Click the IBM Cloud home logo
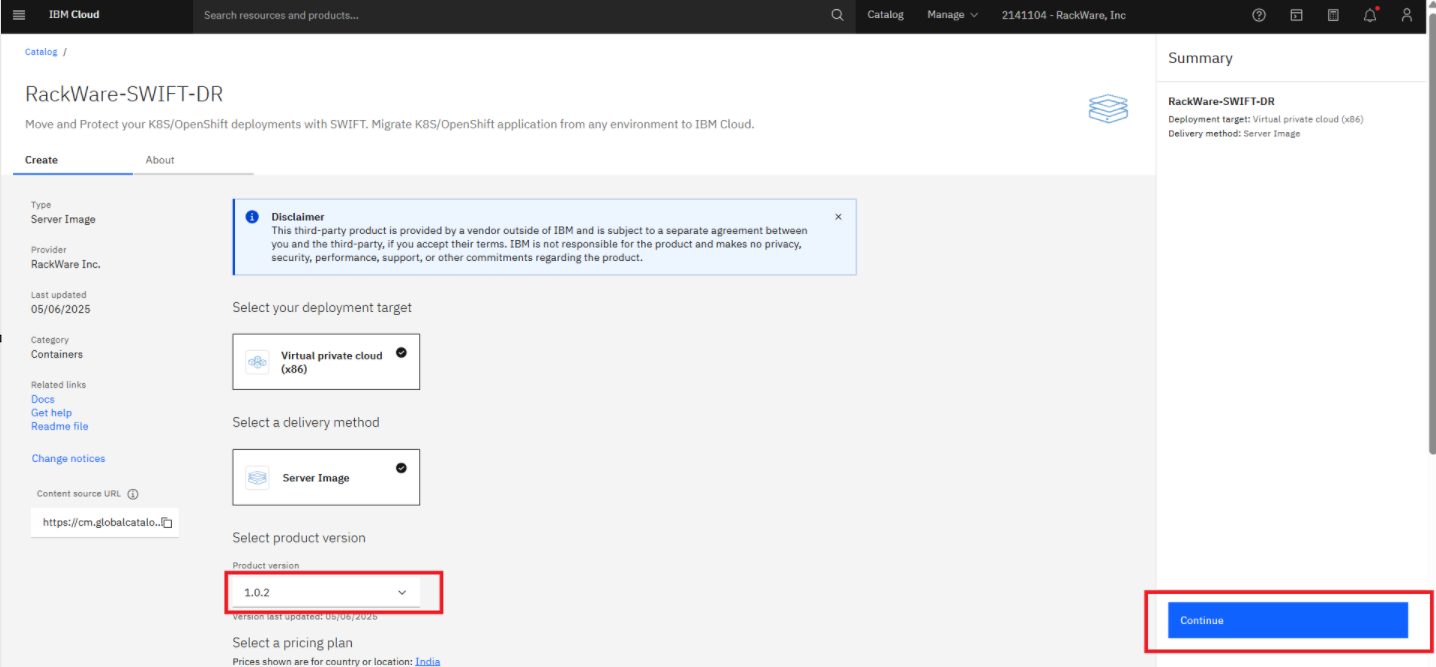This screenshot has width=1436, height=667. click(74, 15)
